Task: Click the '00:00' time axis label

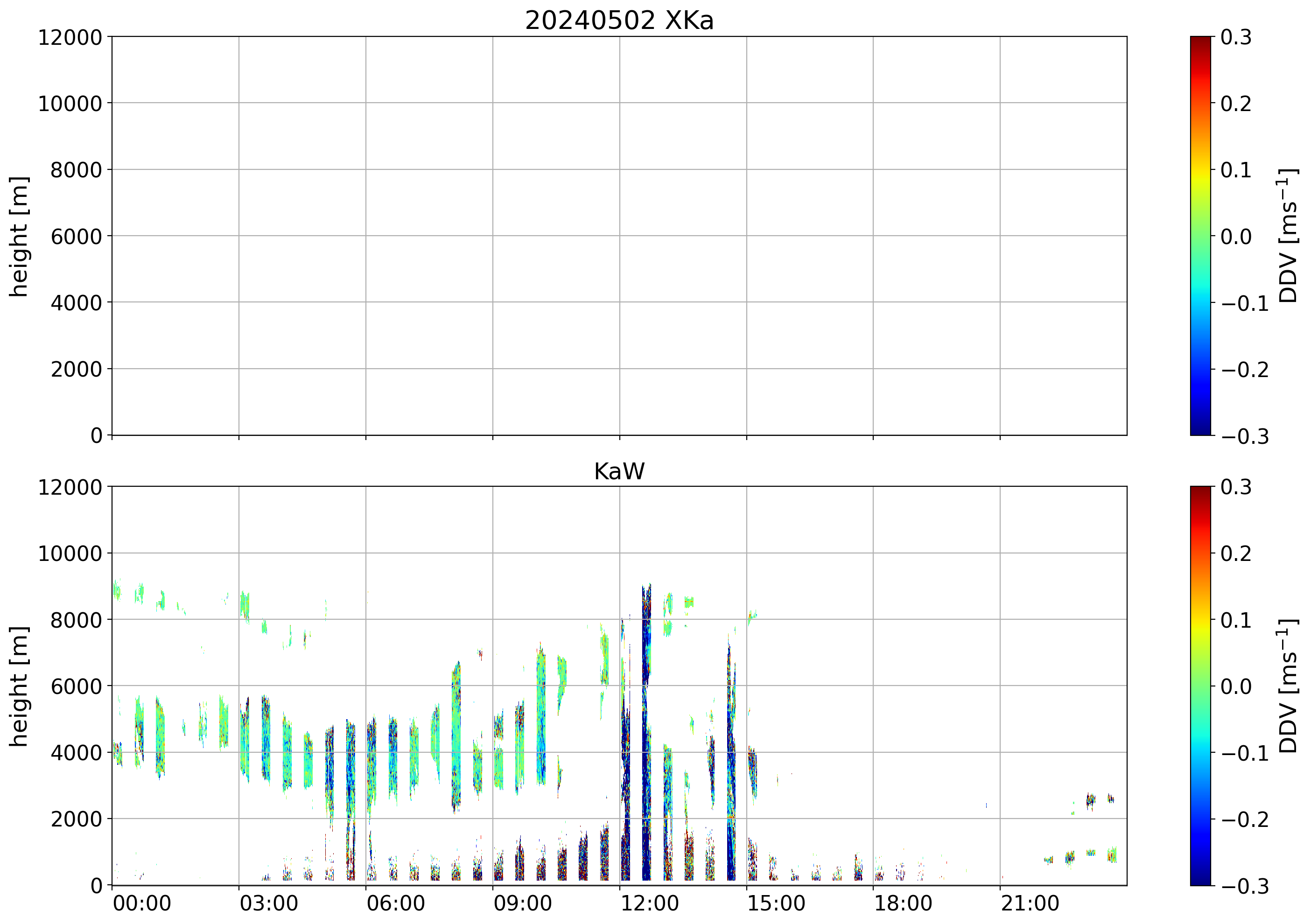Action: 141,904
